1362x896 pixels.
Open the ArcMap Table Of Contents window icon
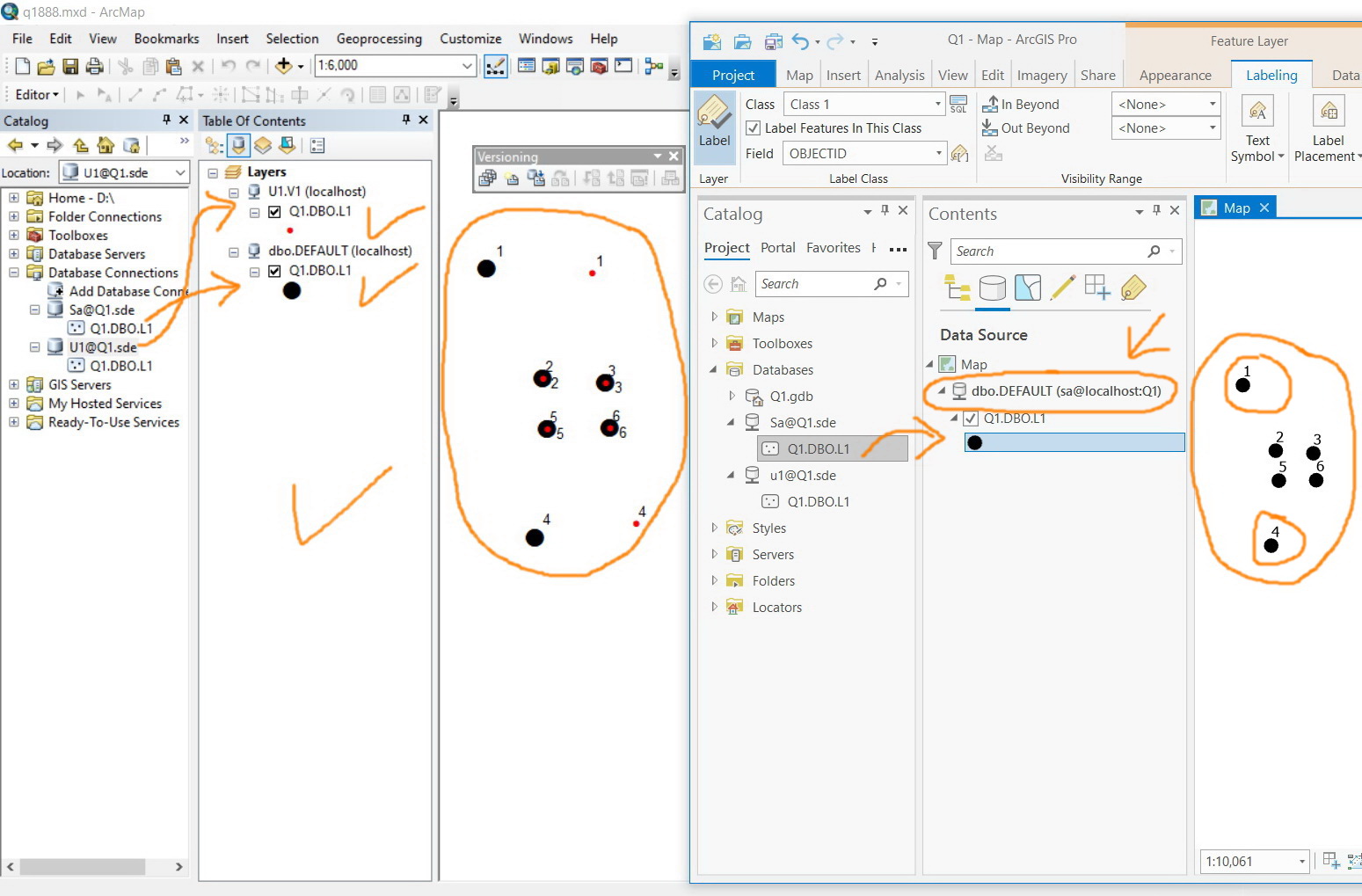click(527, 66)
